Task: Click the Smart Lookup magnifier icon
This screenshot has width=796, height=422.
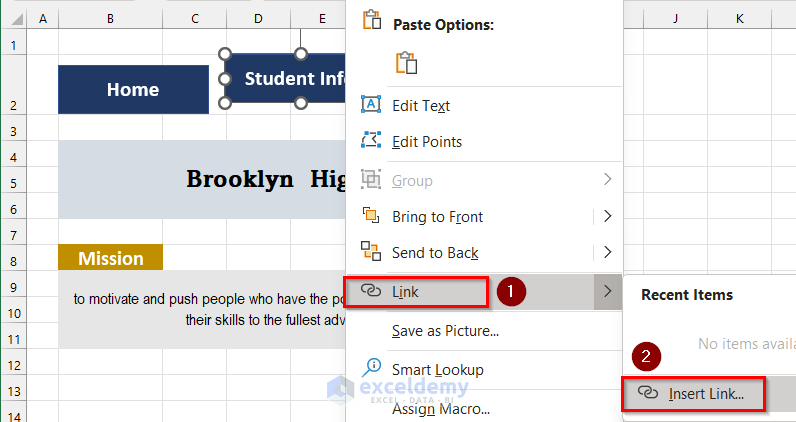Action: [x=371, y=368]
